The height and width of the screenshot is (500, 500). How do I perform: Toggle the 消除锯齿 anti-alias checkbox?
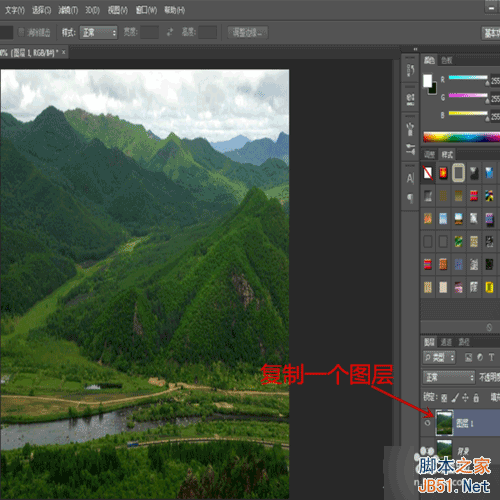tap(21, 32)
